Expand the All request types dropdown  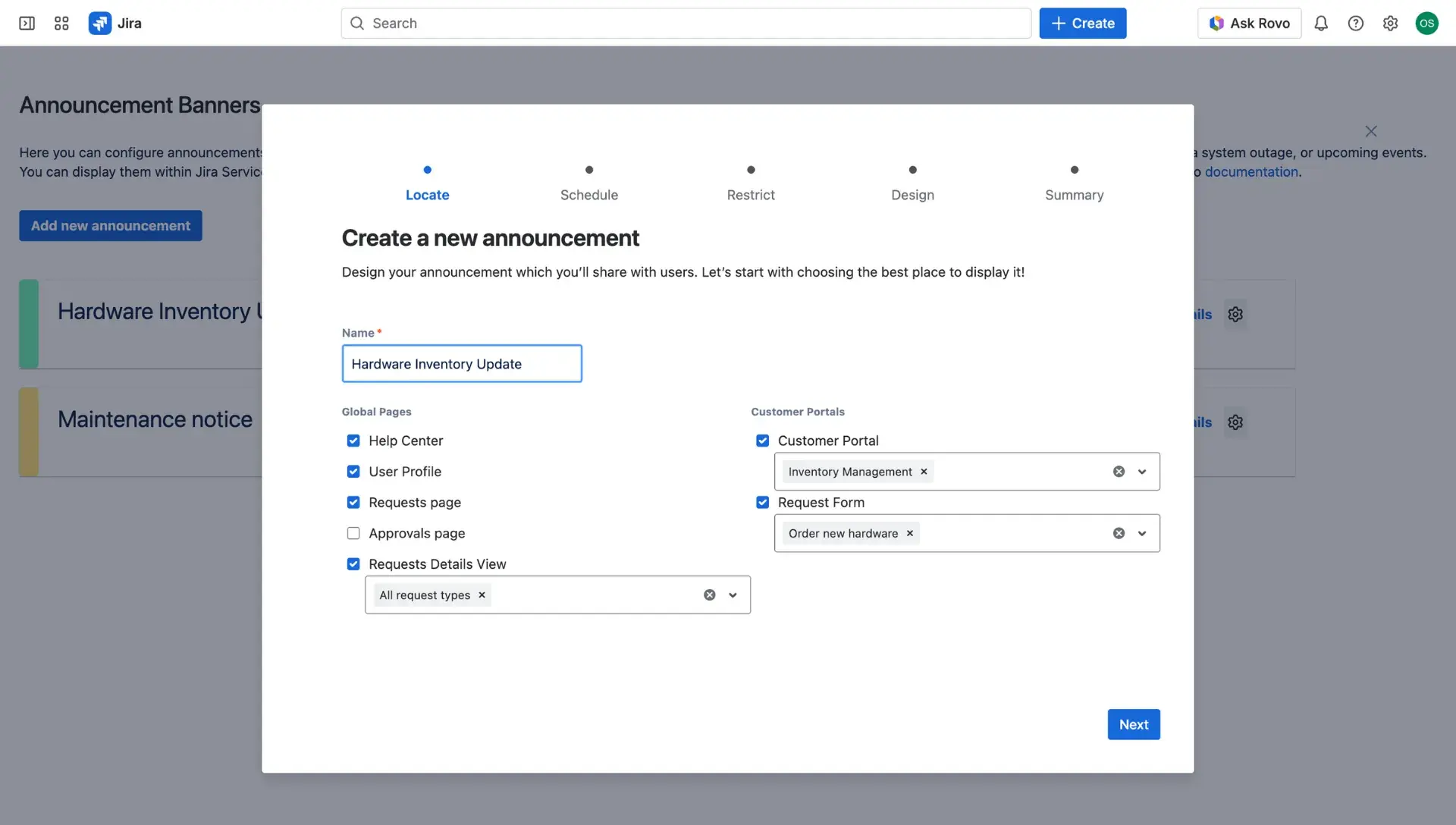pos(733,594)
